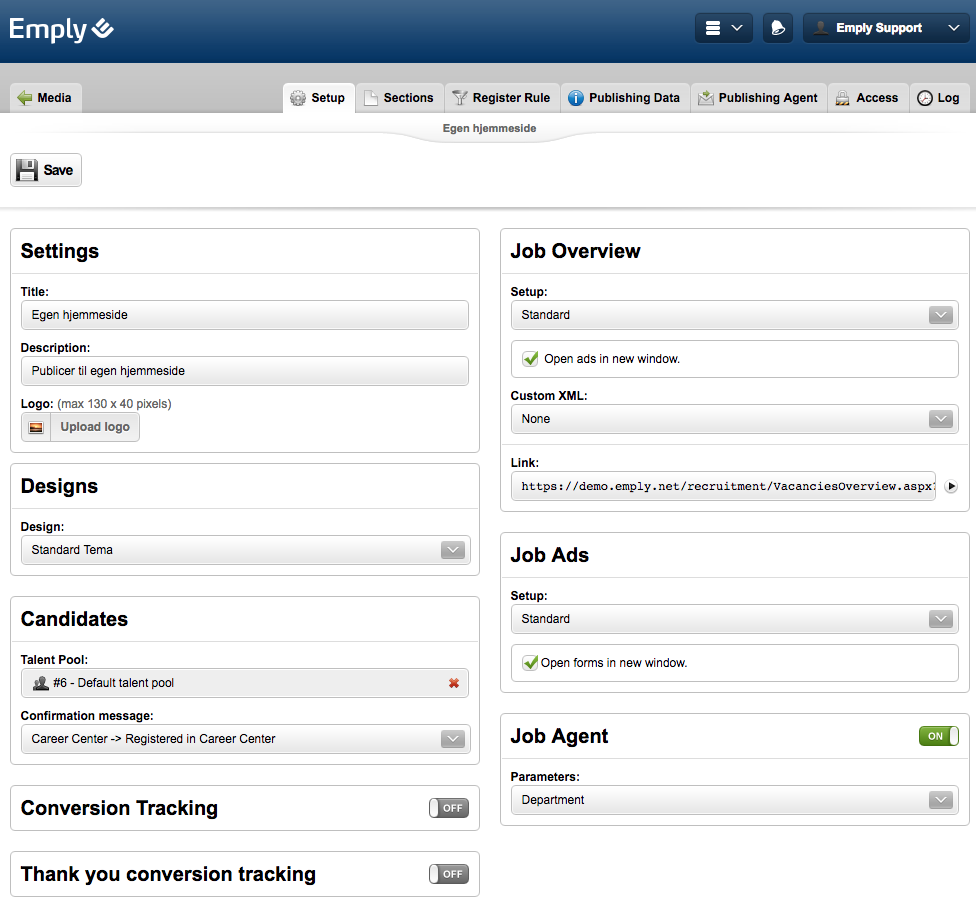Enable the Conversion Tracking toggle
This screenshot has width=976, height=909.
pos(449,808)
